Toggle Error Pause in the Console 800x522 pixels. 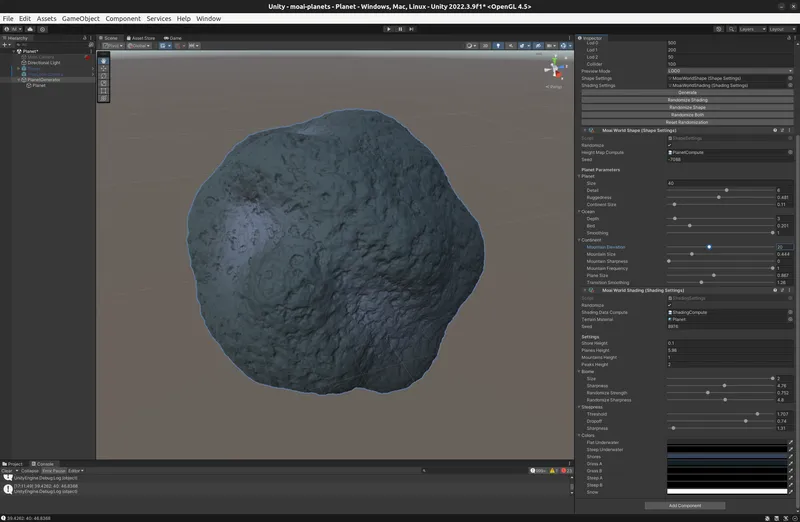point(54,471)
